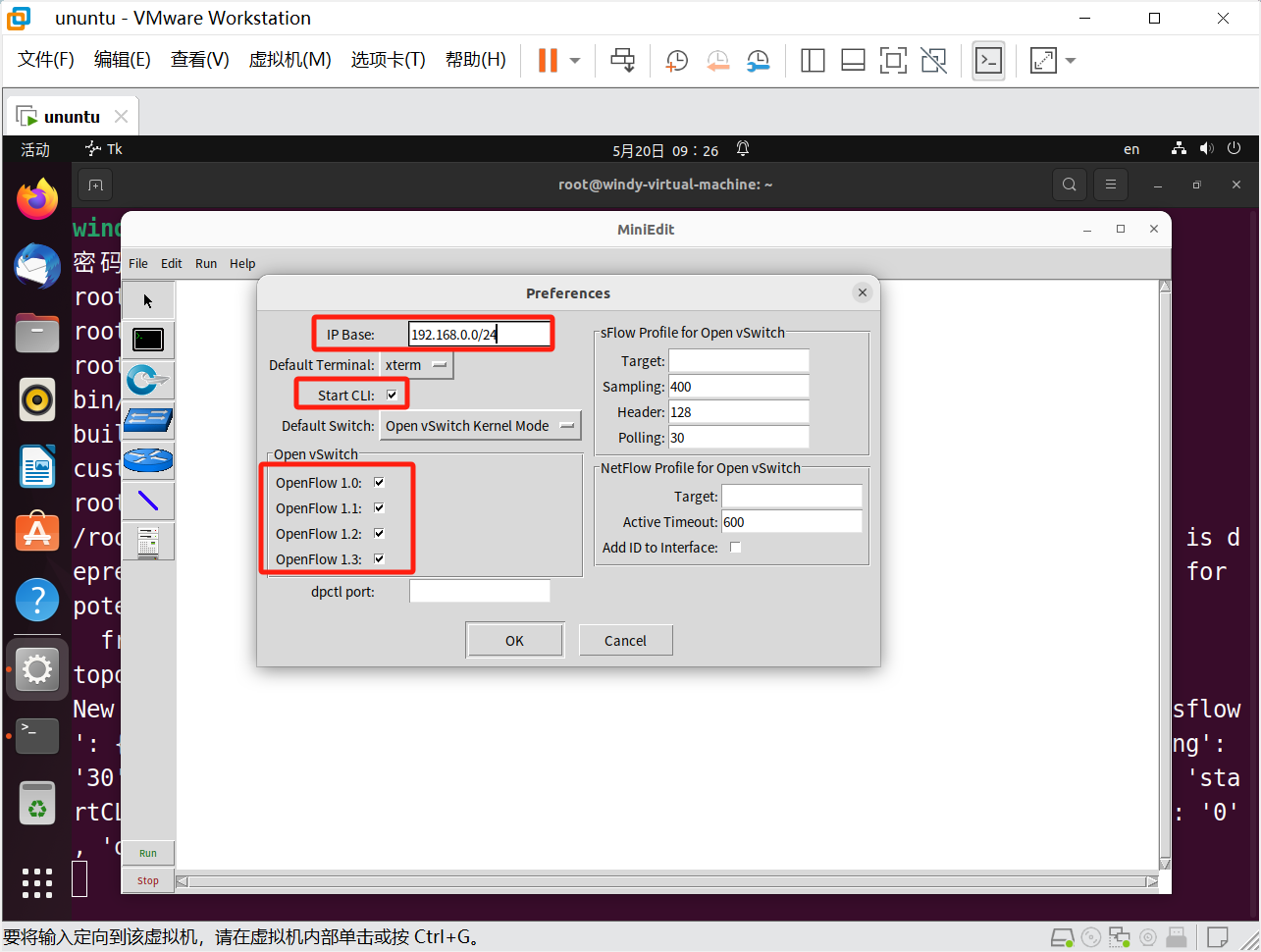Pick the NetLink link-drawing tool
Viewport: 1261px width, 952px height.
[148, 501]
